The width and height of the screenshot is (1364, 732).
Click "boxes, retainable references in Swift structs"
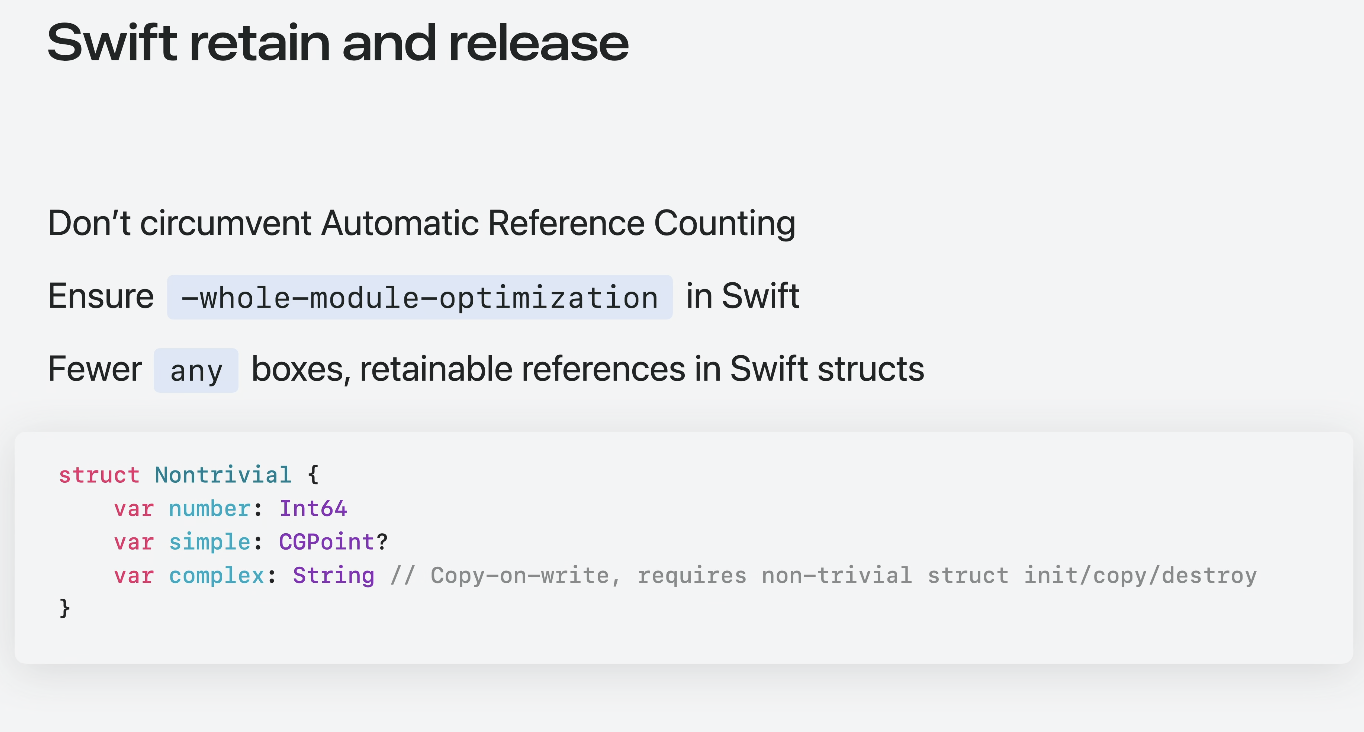587,370
